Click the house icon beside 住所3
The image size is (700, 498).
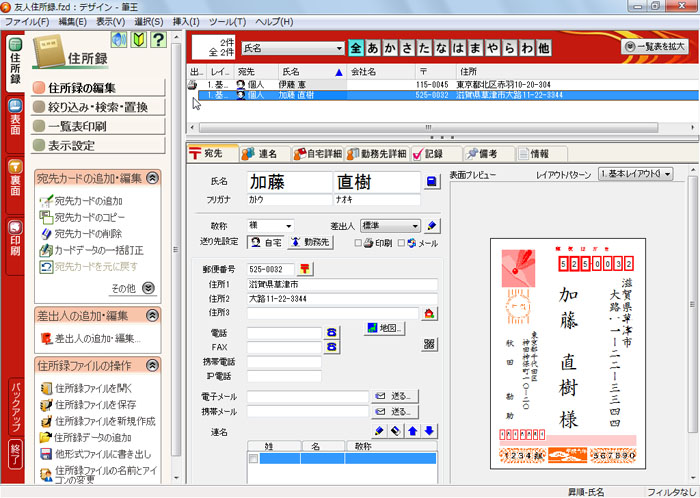coord(430,313)
